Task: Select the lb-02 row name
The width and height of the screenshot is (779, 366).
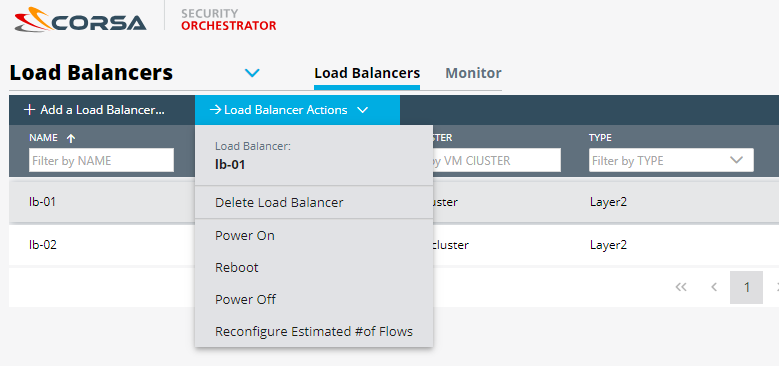Action: (43, 244)
